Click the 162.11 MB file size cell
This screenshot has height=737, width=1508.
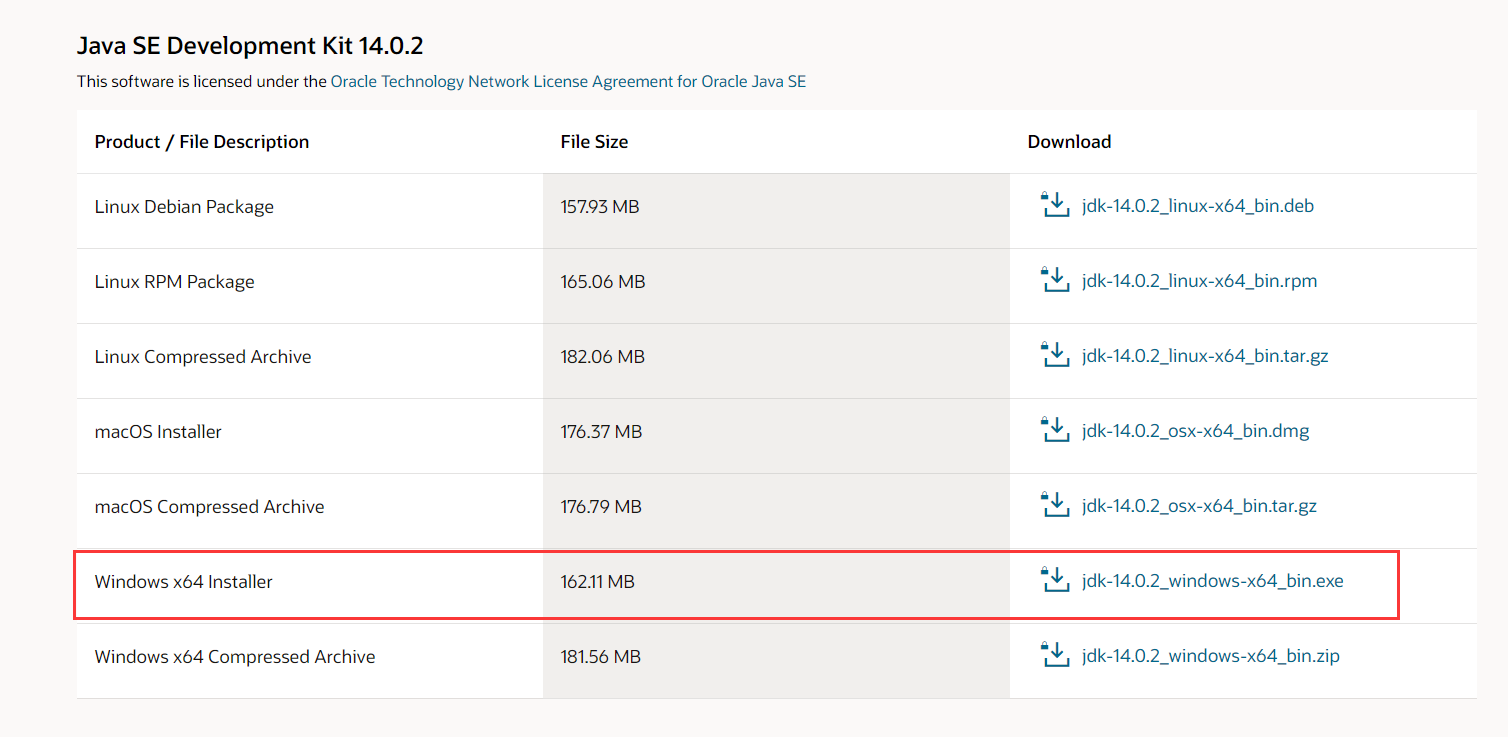pos(776,586)
